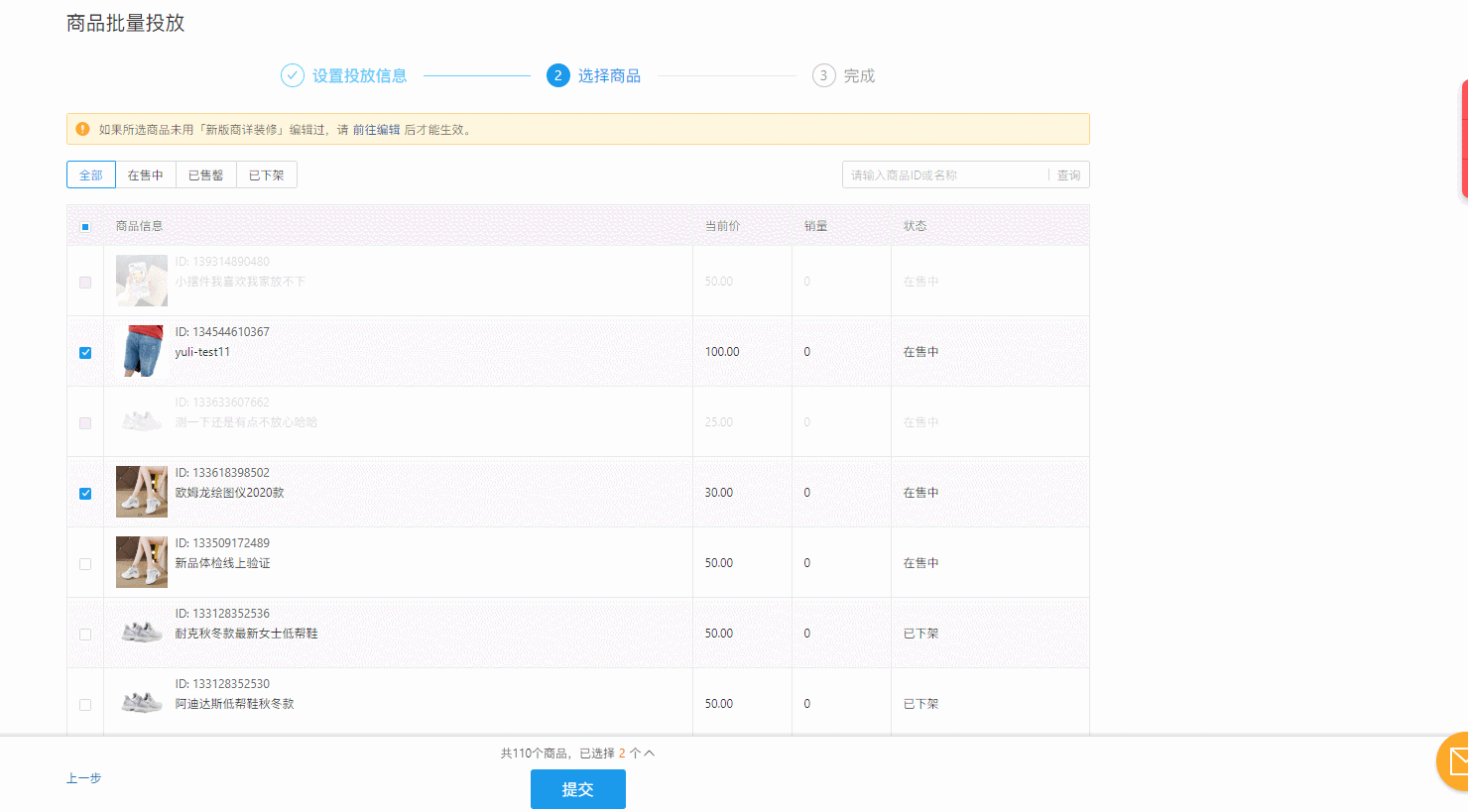Select the 已下架 filter tab
This screenshot has width=1468, height=812.
[267, 174]
